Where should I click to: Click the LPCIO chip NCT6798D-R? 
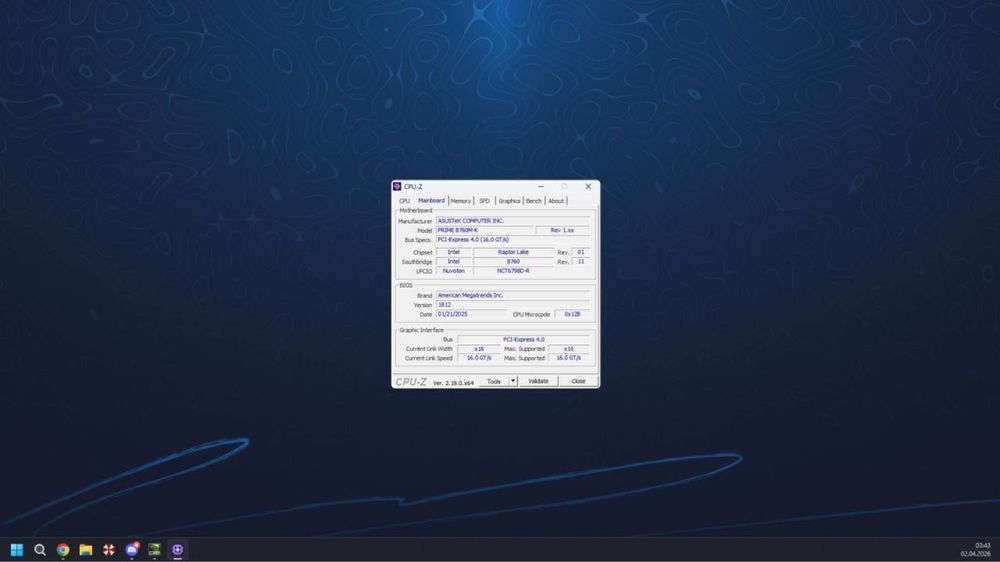pyautogui.click(x=513, y=271)
